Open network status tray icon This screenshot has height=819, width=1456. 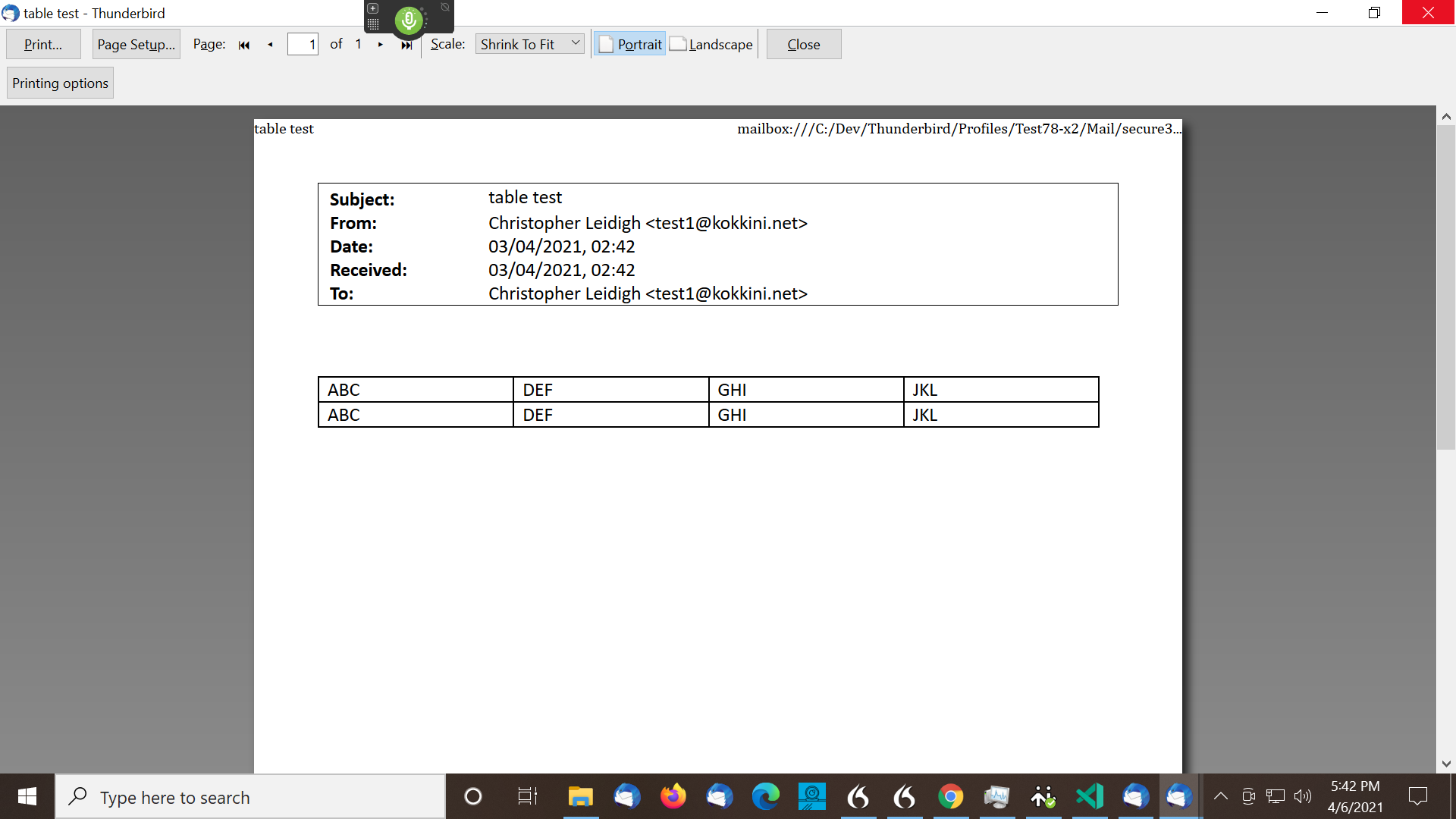[x=1276, y=796]
